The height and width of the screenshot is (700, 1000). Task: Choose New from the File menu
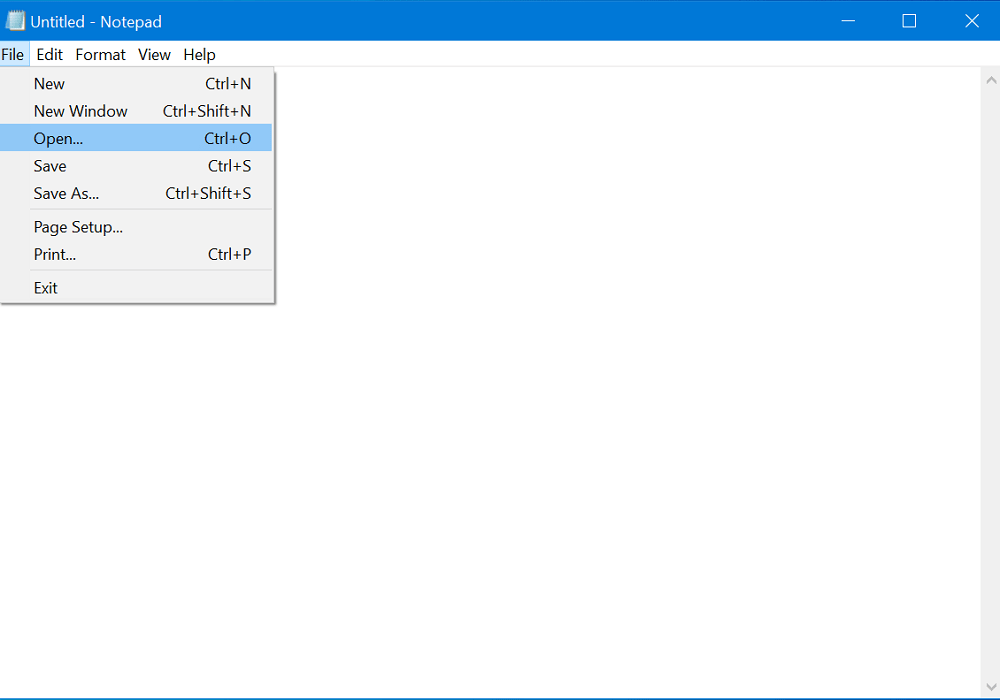(x=136, y=84)
